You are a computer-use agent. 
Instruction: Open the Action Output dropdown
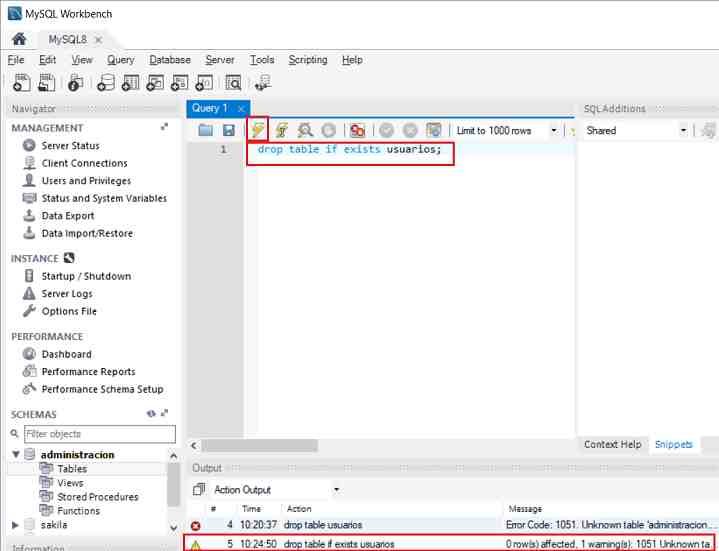pos(336,490)
